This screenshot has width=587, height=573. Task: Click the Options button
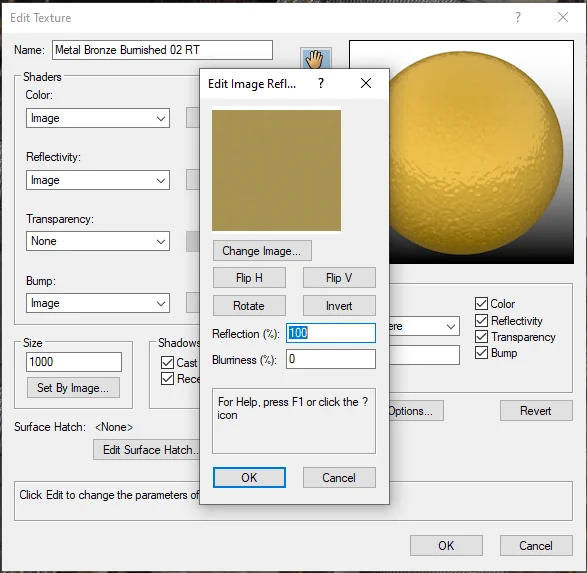(x=416, y=411)
